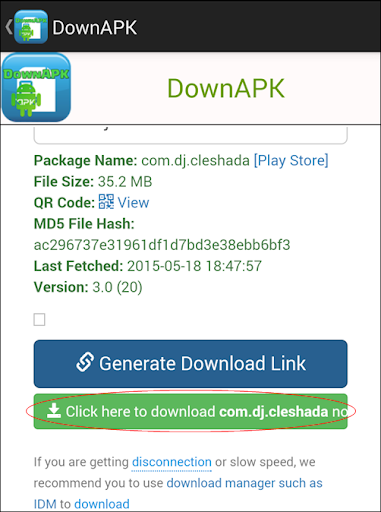Viewport: 381px width, 512px height.
Task: Click here to download com.dj.cleshada now
Action: coord(190,411)
